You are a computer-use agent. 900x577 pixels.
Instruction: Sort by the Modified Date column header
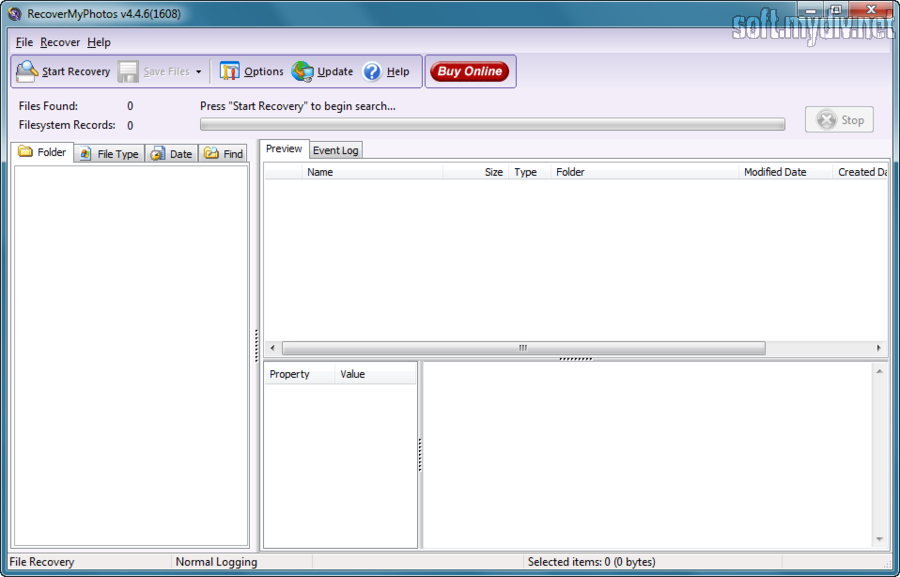(786, 172)
